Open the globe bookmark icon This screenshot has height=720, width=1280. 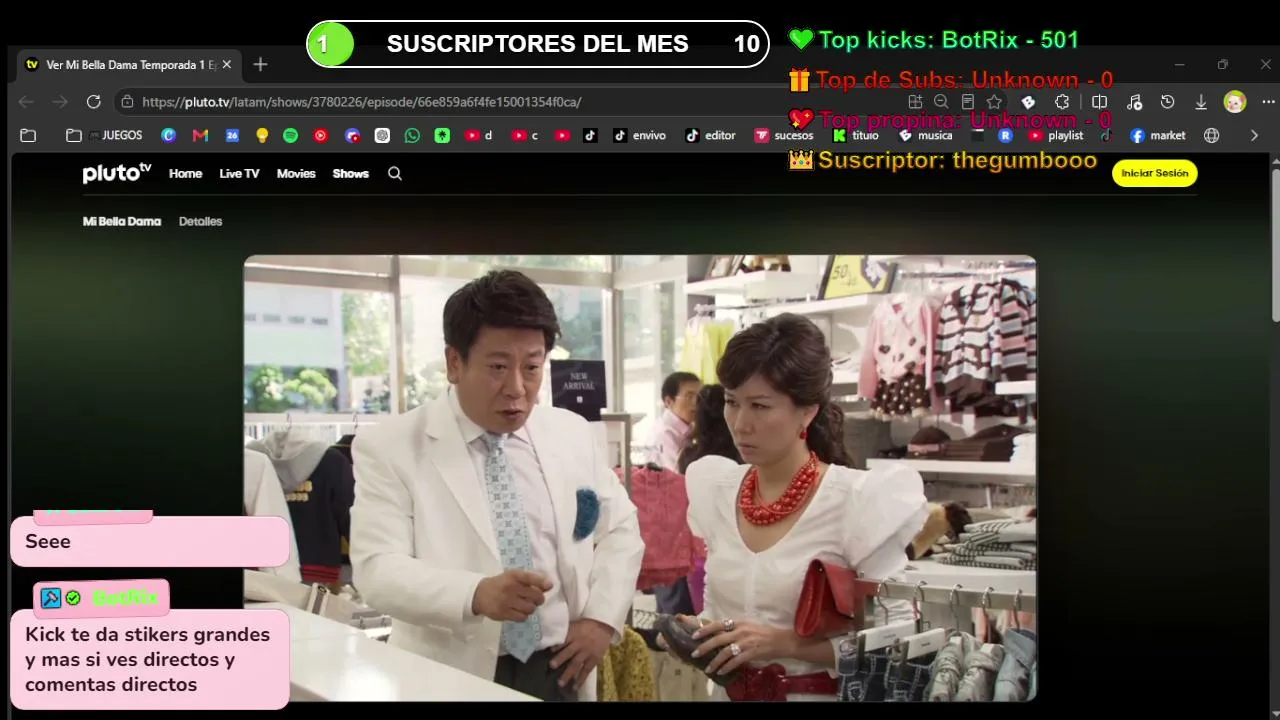(x=1212, y=135)
